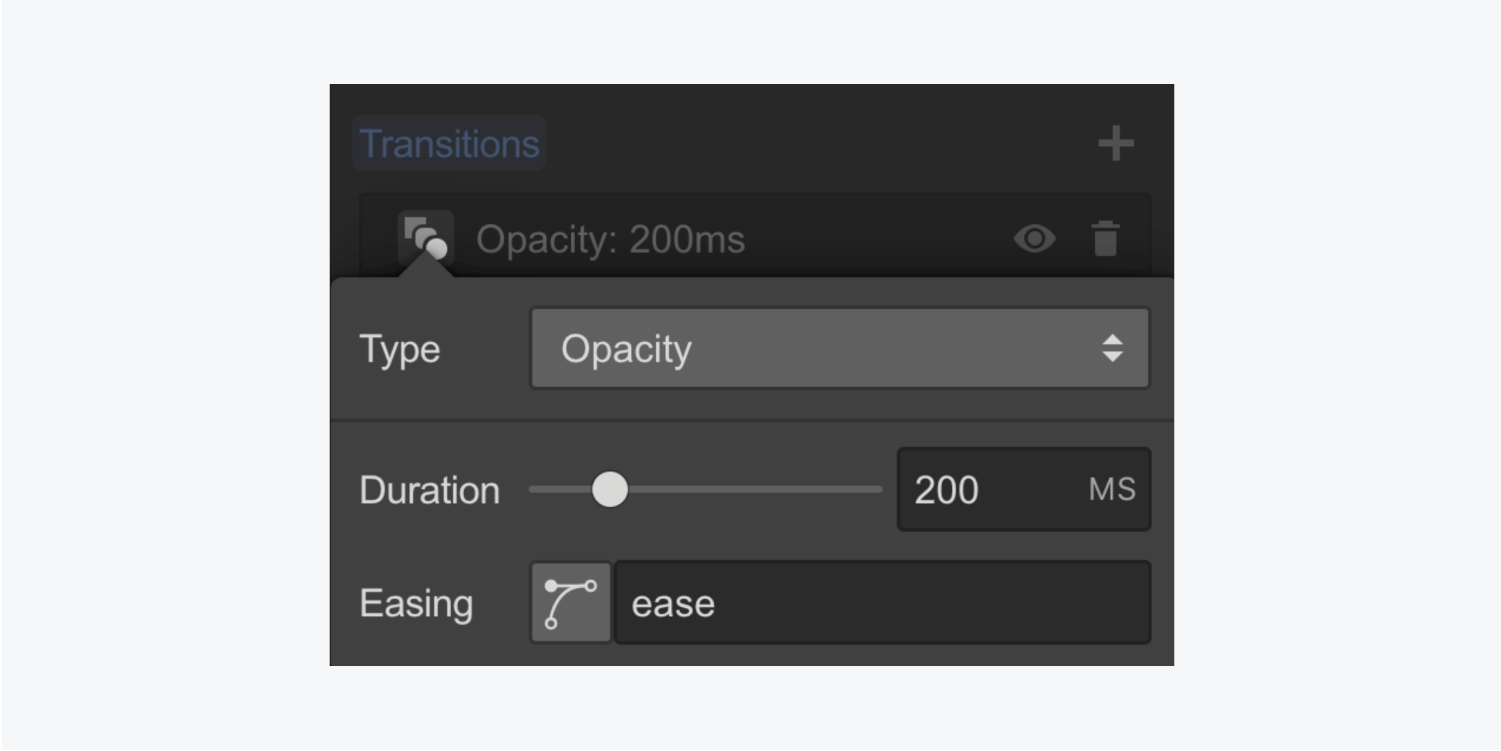Image resolution: width=1501 pixels, height=751 pixels.
Task: Click the Easing property label
Action: click(416, 604)
